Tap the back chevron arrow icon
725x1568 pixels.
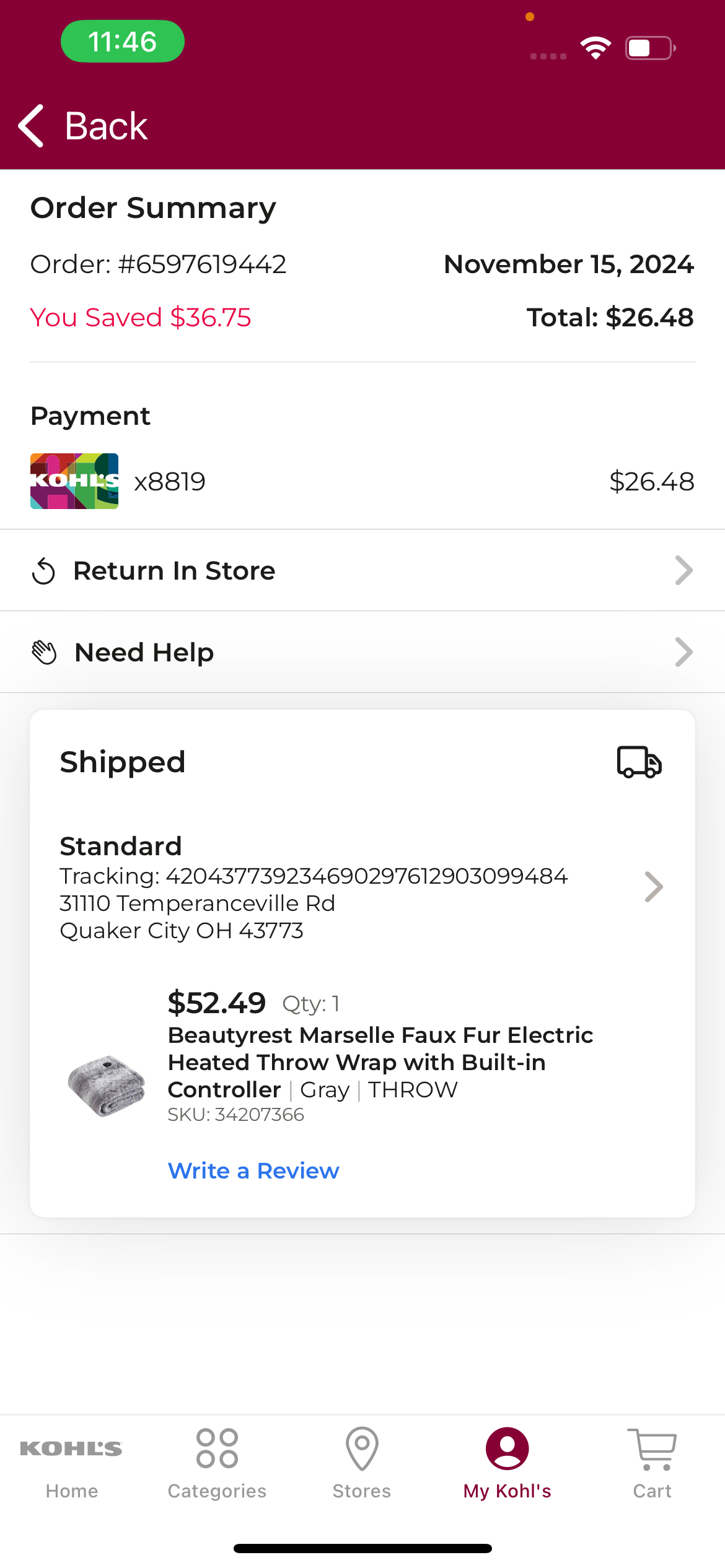click(x=31, y=126)
